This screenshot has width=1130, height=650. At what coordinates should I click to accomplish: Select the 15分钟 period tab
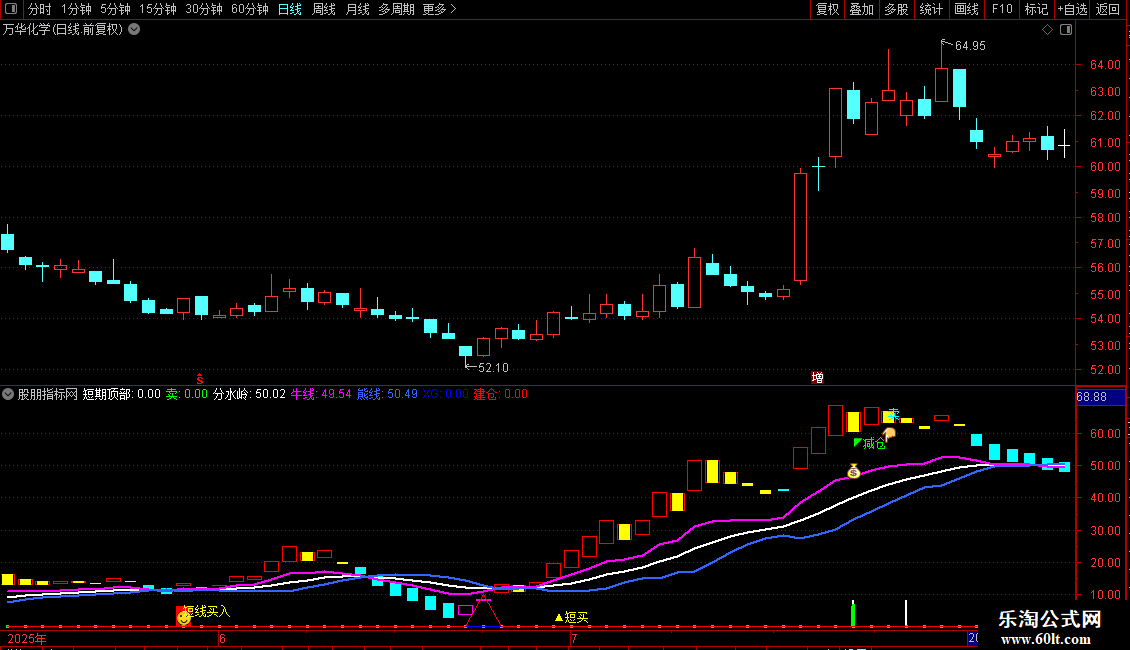click(158, 9)
